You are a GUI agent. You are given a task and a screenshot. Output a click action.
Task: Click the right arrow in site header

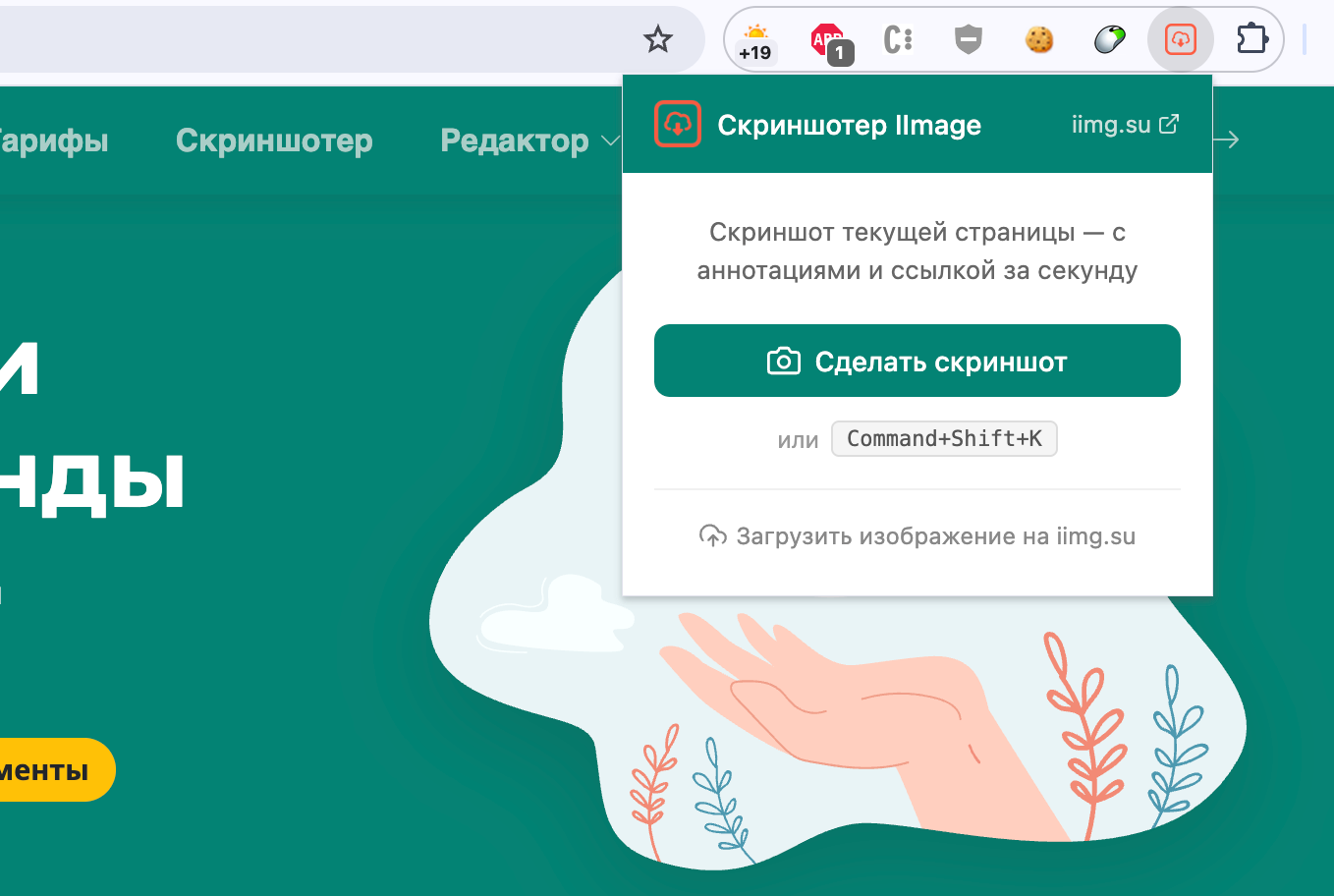pyautogui.click(x=1226, y=140)
